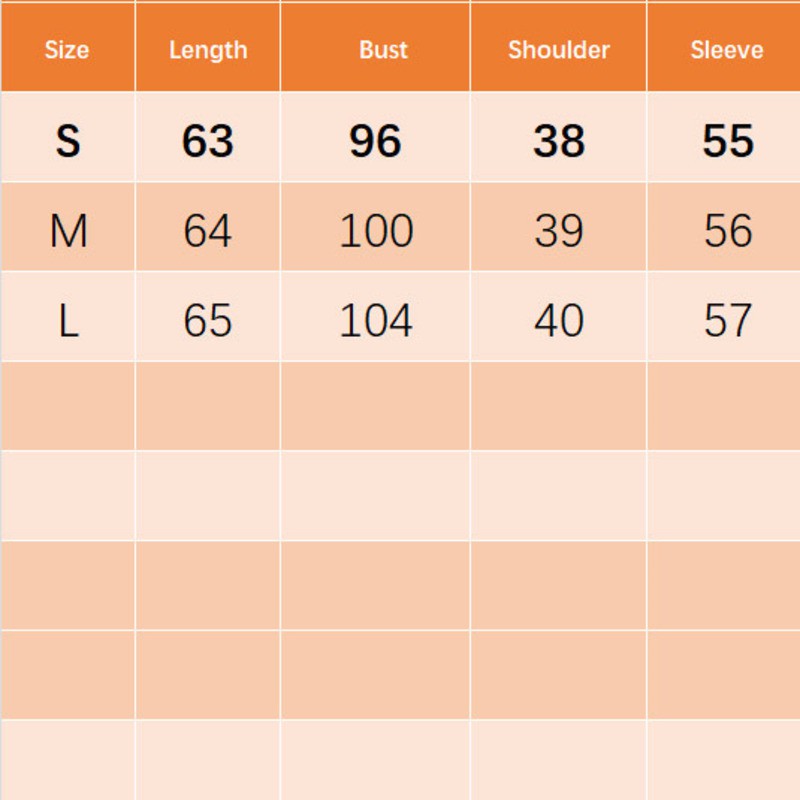Click the Sleeve column header
This screenshot has width=800, height=800.
click(727, 50)
